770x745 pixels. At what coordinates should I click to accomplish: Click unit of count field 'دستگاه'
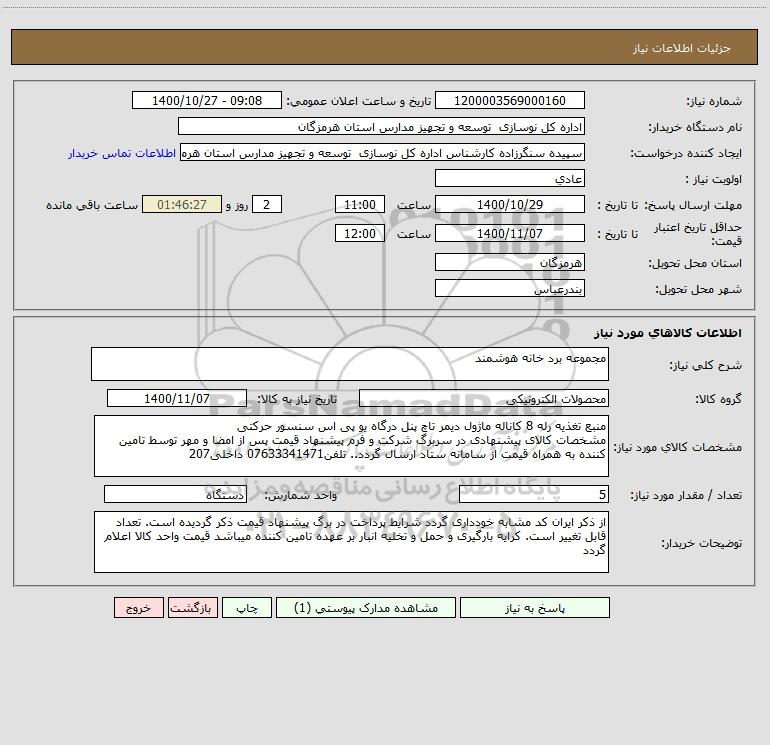pos(175,495)
